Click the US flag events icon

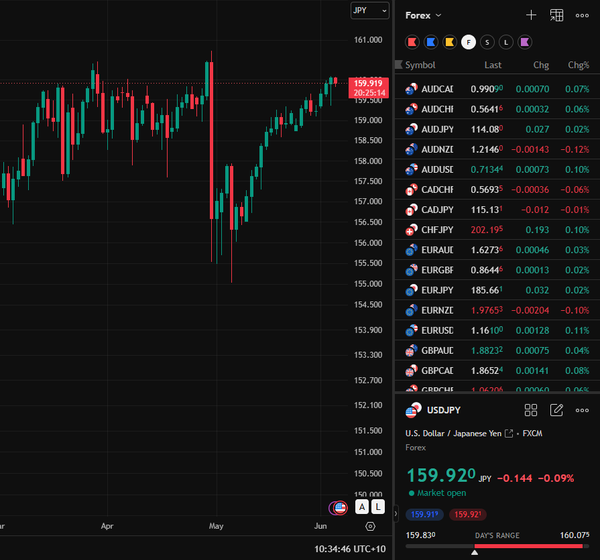[340, 508]
